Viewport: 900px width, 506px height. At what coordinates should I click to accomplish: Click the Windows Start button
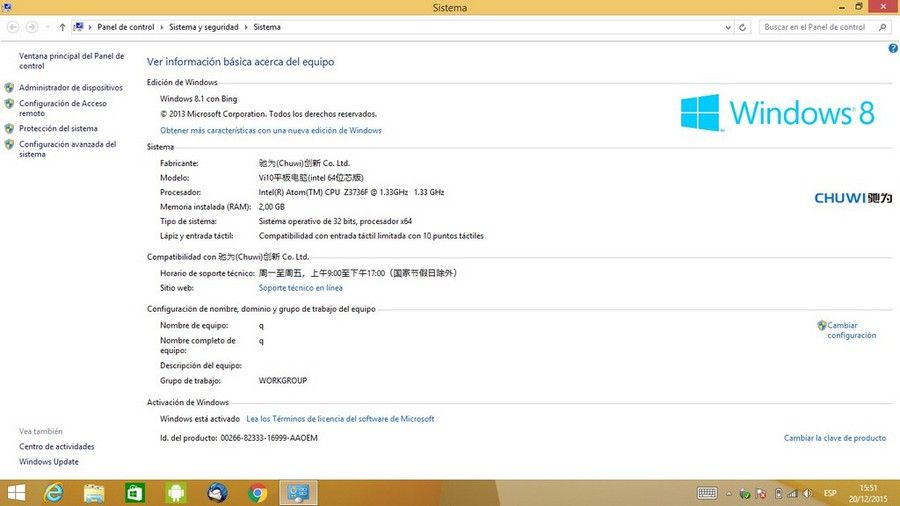pyautogui.click(x=16, y=493)
